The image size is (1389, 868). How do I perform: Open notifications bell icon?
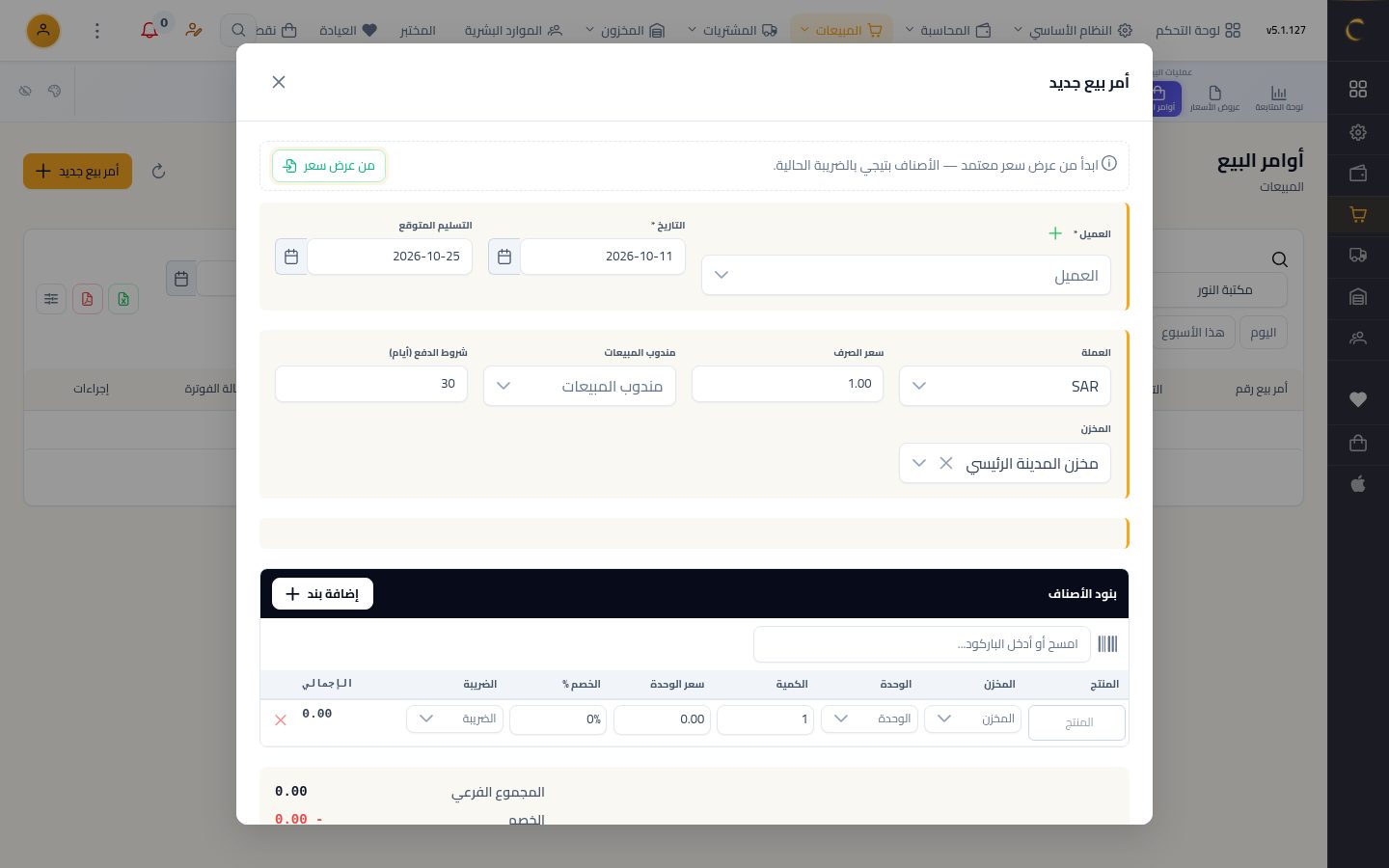click(x=150, y=31)
